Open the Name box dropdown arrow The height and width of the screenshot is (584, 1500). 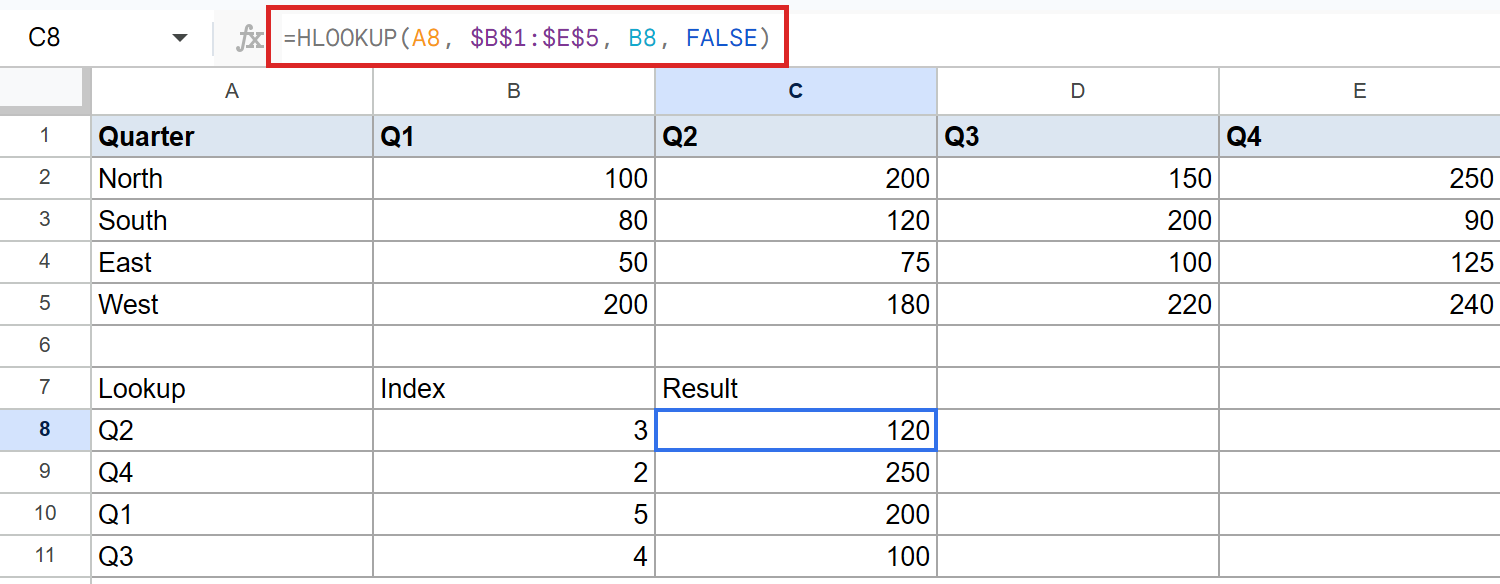tap(180, 38)
